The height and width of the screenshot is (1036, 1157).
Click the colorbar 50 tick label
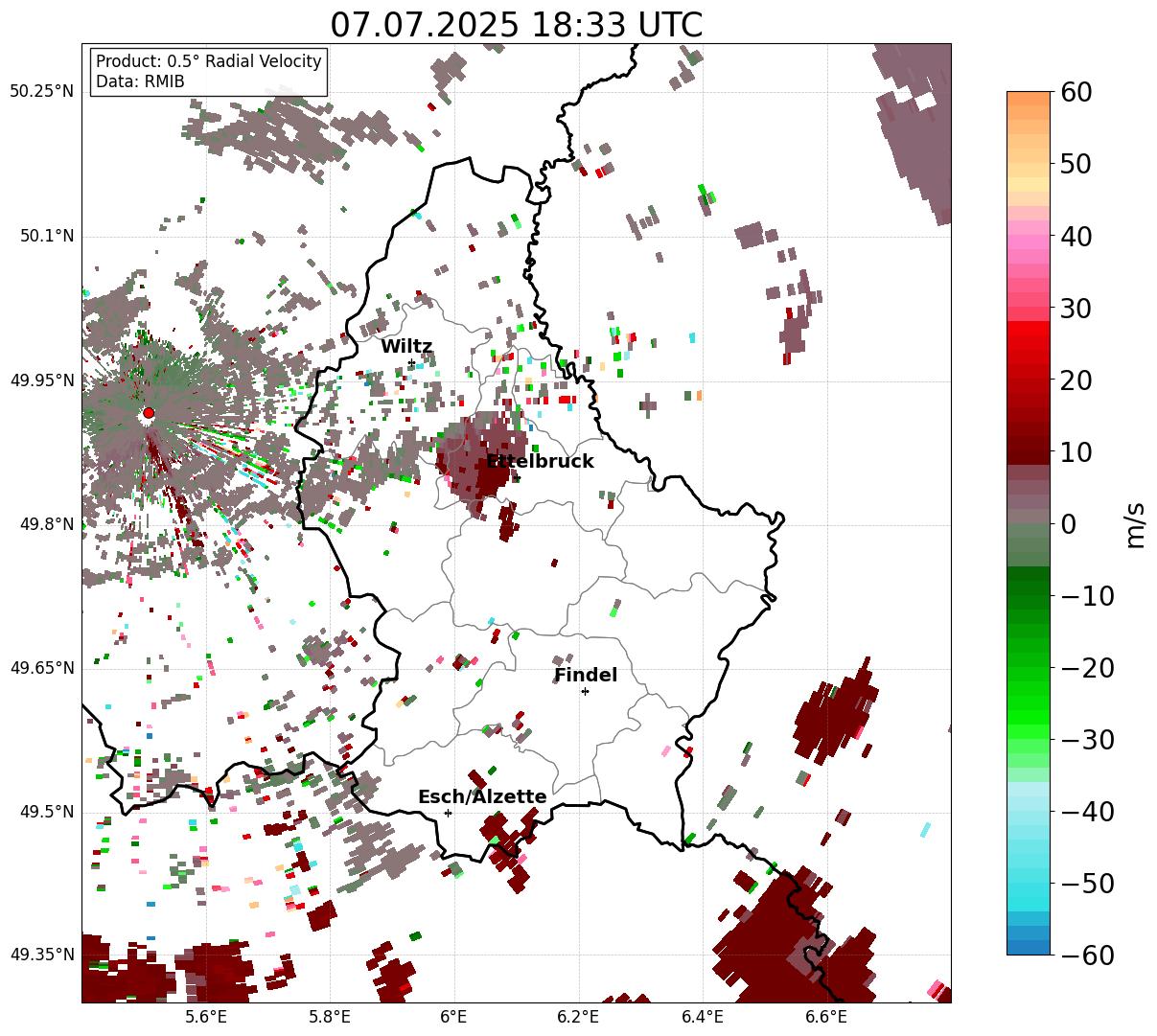[x=1076, y=164]
